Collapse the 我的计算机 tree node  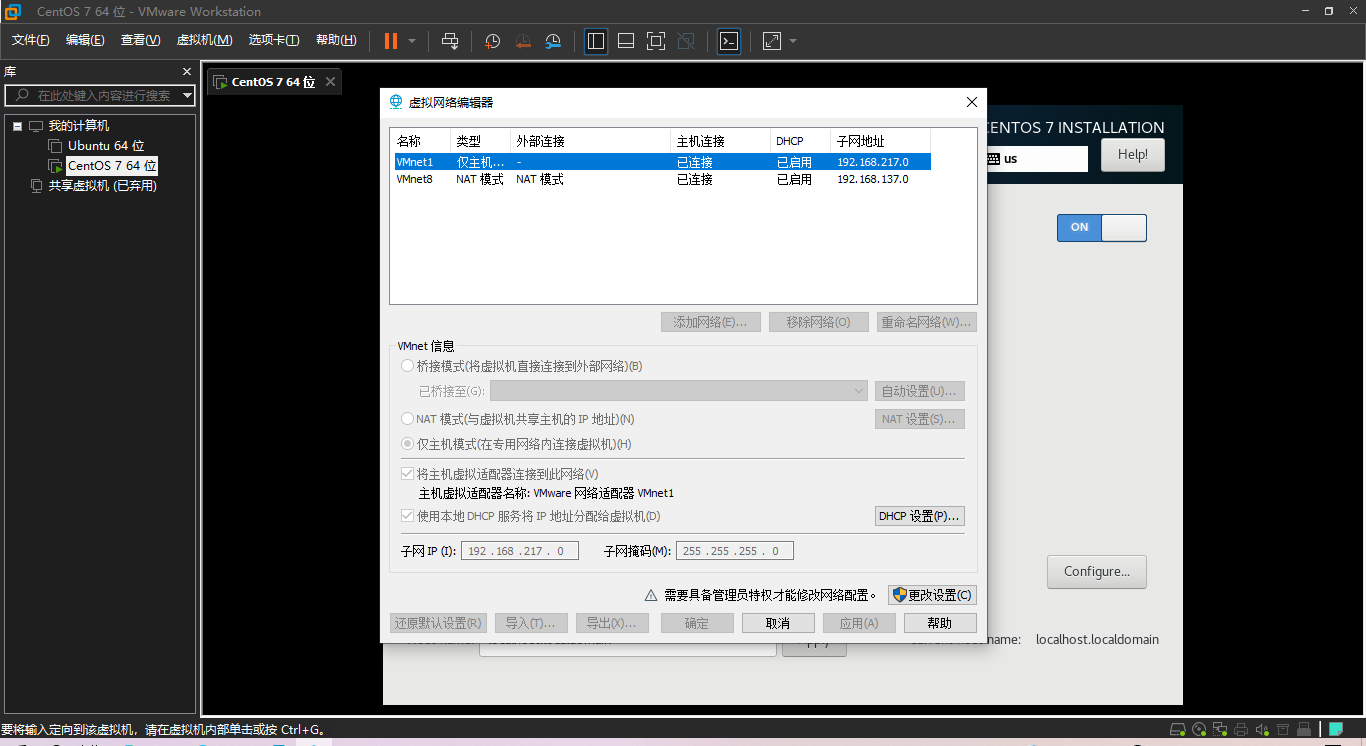pyautogui.click(x=17, y=126)
